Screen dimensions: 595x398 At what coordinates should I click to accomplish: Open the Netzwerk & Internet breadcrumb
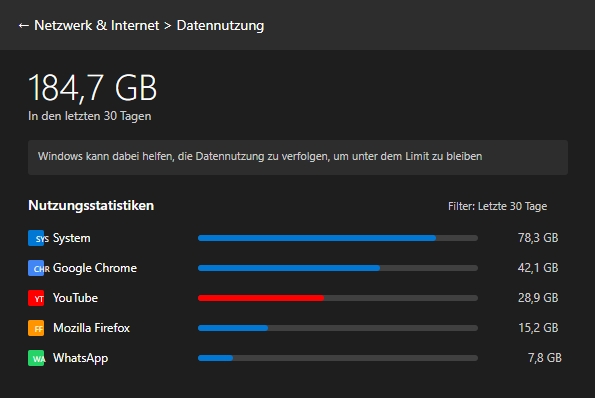97,25
